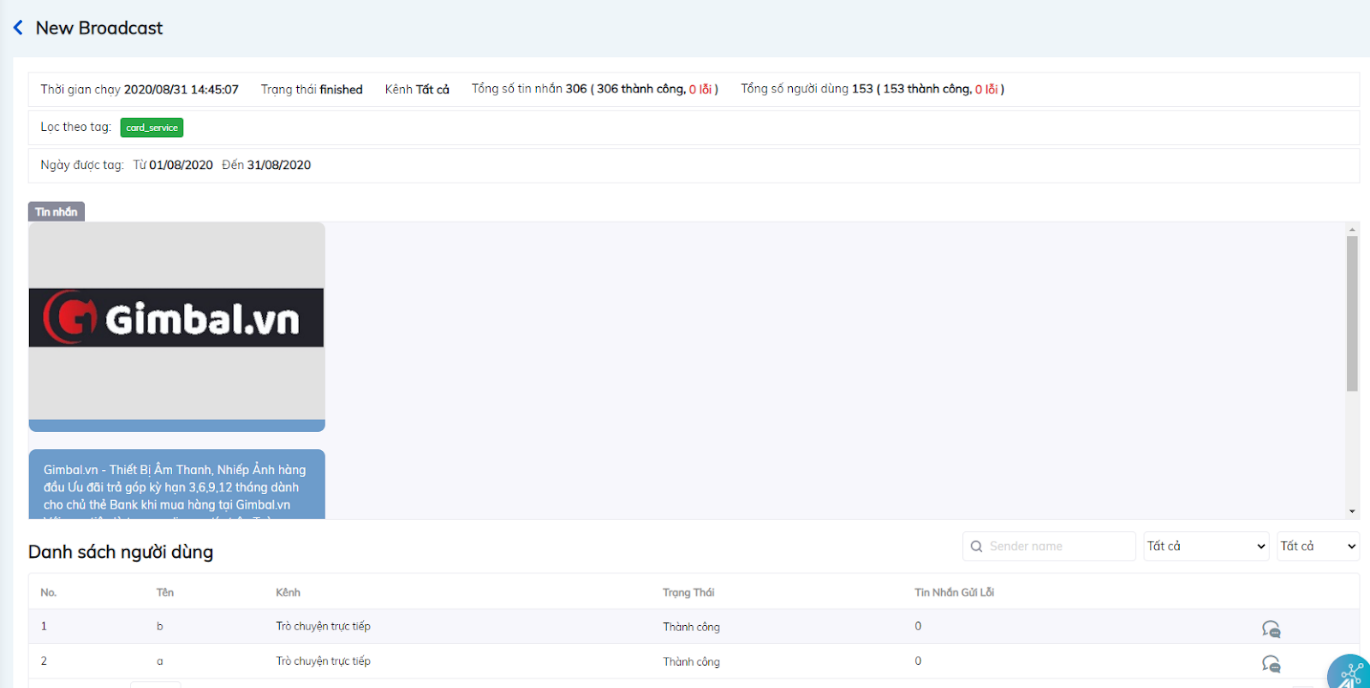Click user name a in row 2
Screen dimensions: 1370x688
coord(160,661)
